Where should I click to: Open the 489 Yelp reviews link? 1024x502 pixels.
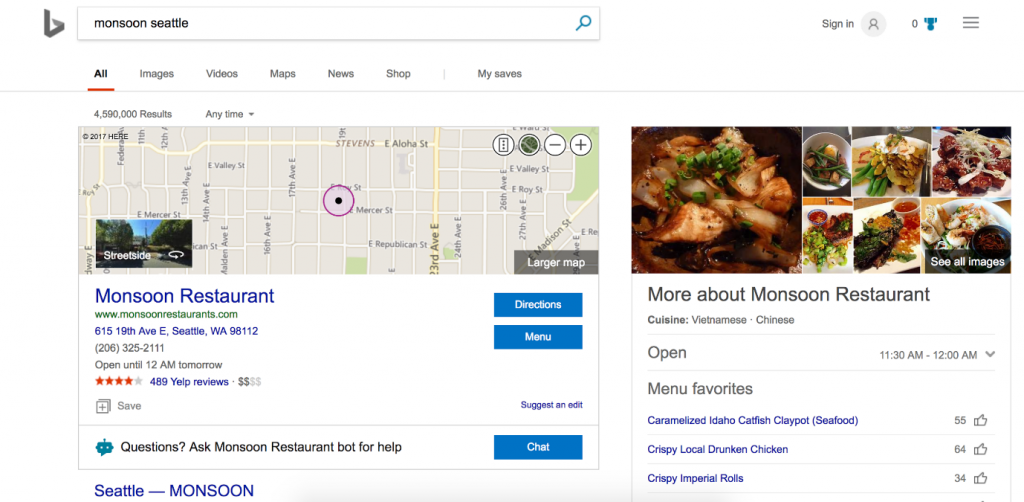189,382
